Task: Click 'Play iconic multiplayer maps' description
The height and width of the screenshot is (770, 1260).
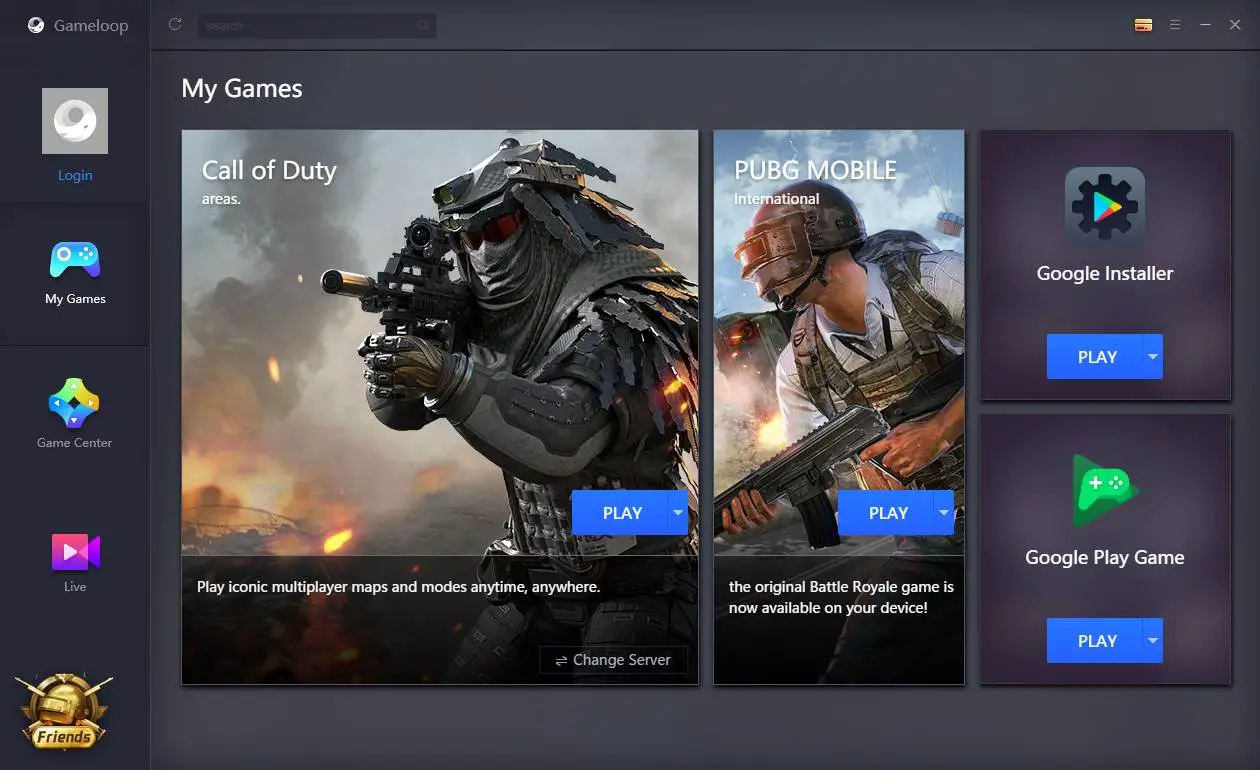Action: [398, 587]
